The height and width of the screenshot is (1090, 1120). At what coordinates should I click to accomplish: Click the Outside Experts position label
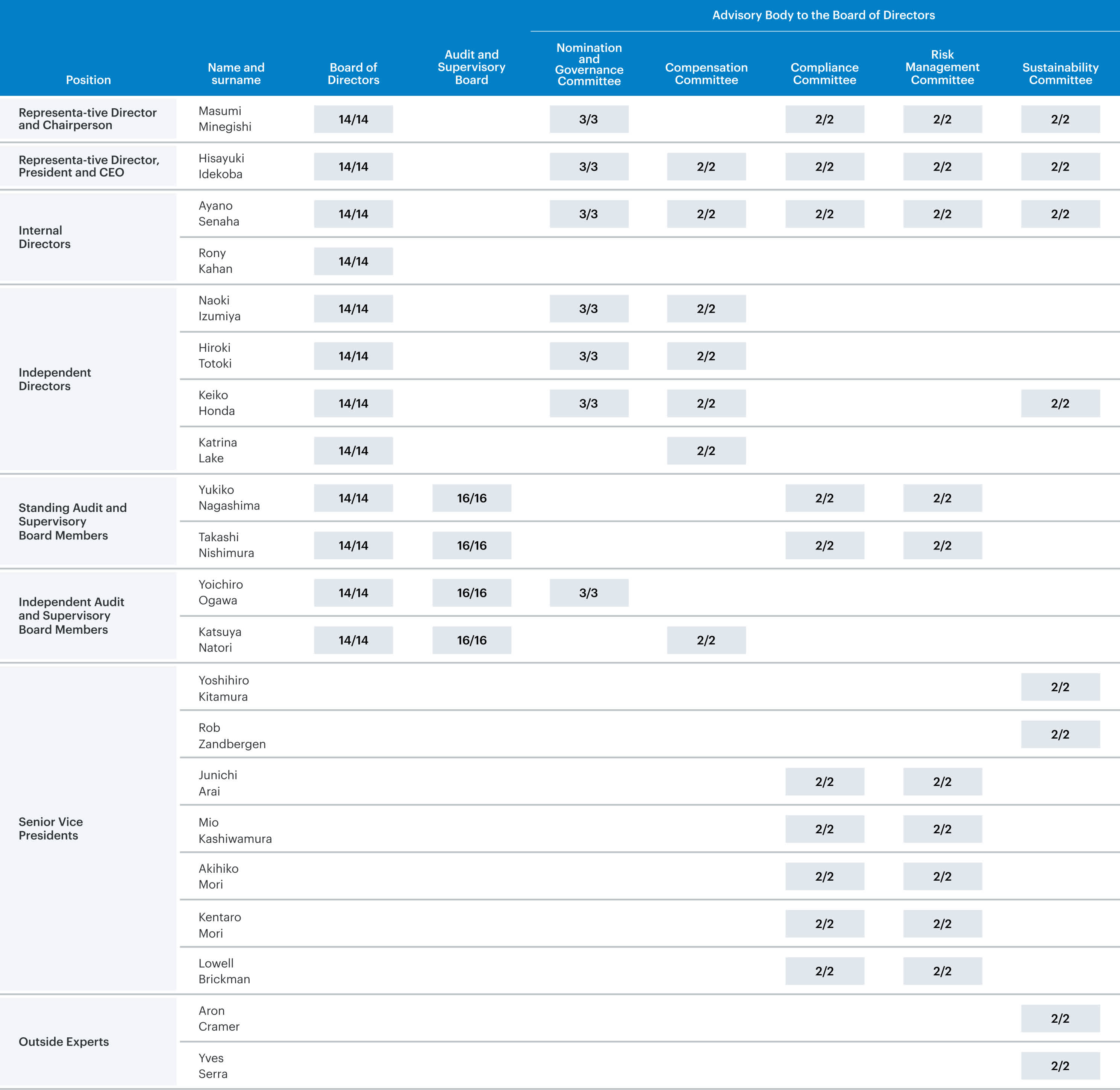coord(64,1042)
